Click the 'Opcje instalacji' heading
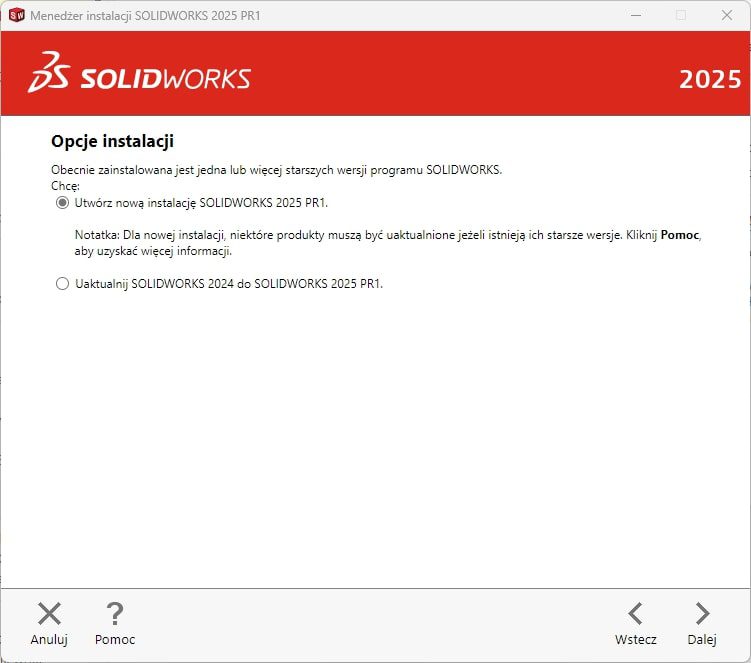The image size is (751, 663). [x=113, y=141]
